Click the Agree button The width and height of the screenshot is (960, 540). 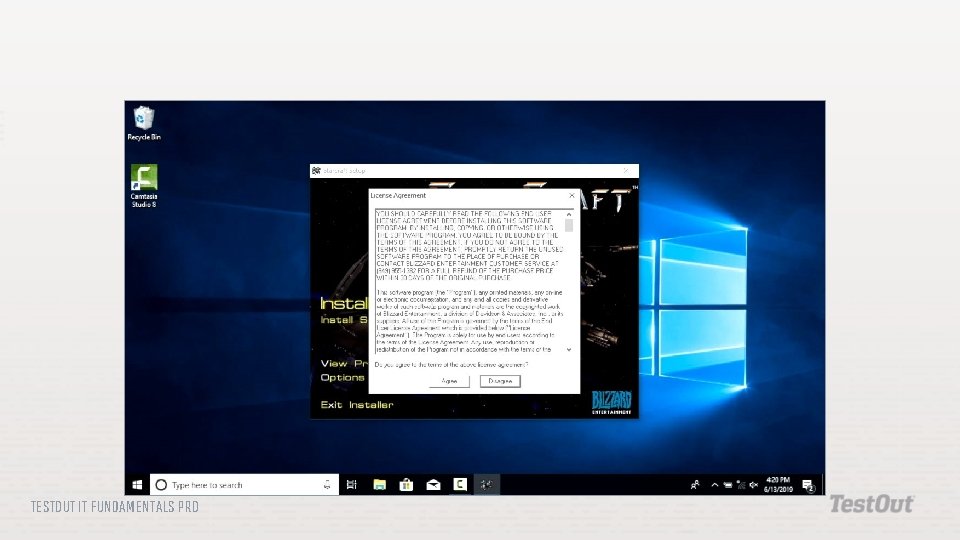[449, 381]
